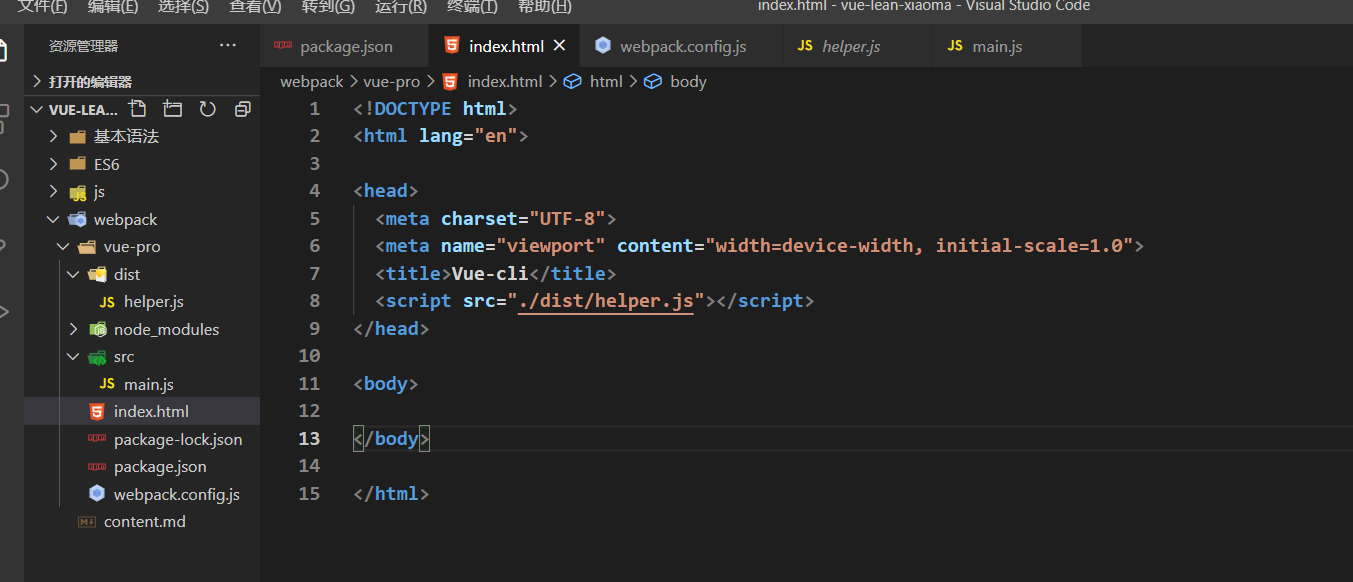
Task: Open the 文件(F) menu
Action: [43, 7]
